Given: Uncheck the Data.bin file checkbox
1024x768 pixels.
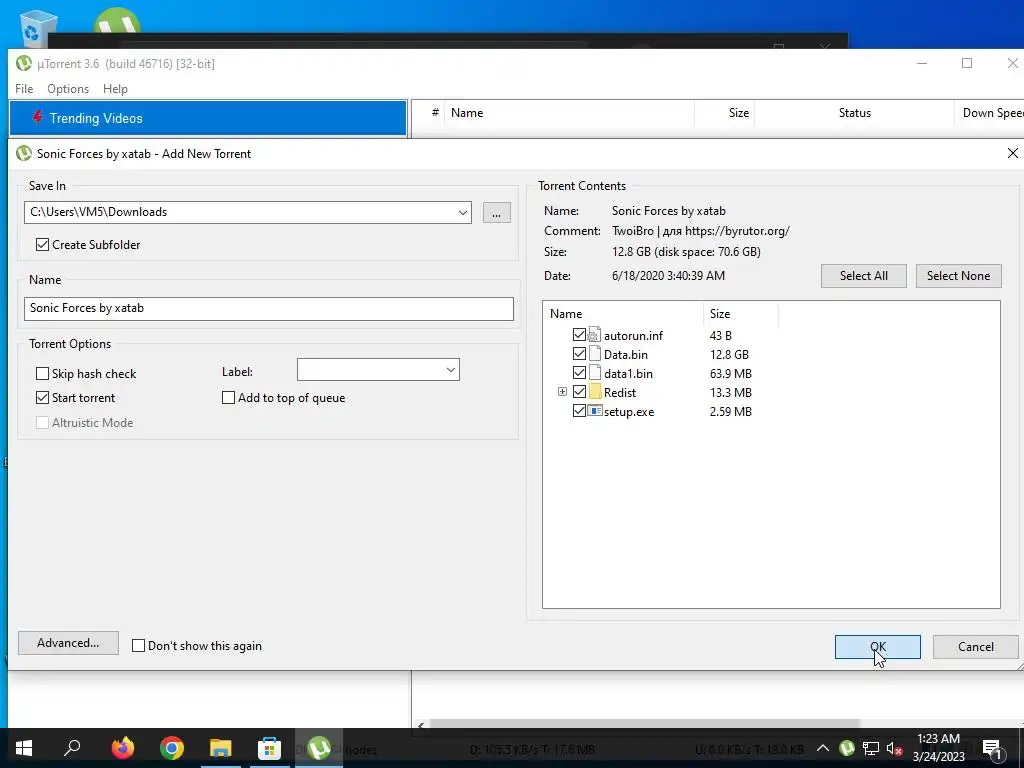Looking at the screenshot, I should click(x=579, y=354).
